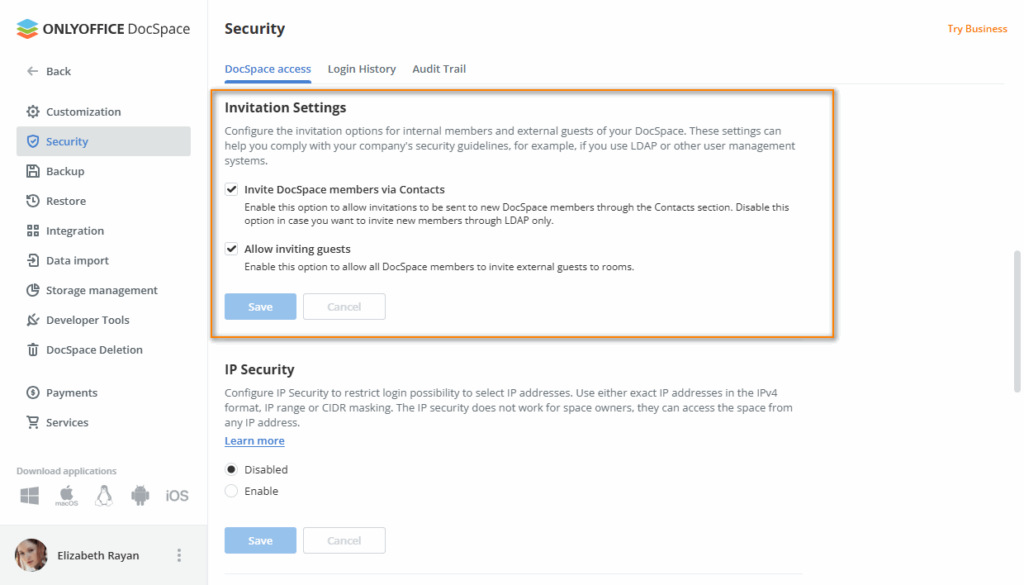The height and width of the screenshot is (585, 1024).
Task: Go to Integration settings
Action: click(74, 230)
